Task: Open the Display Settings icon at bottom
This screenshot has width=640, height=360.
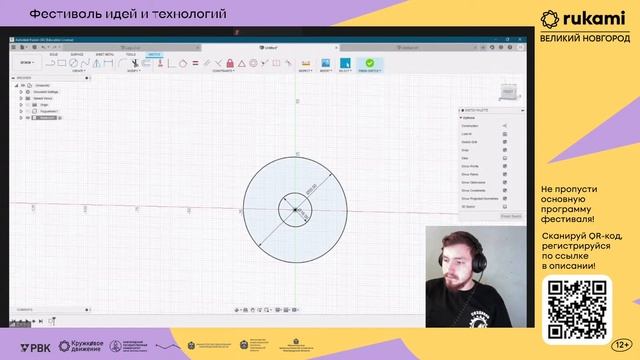Action: coord(279,310)
